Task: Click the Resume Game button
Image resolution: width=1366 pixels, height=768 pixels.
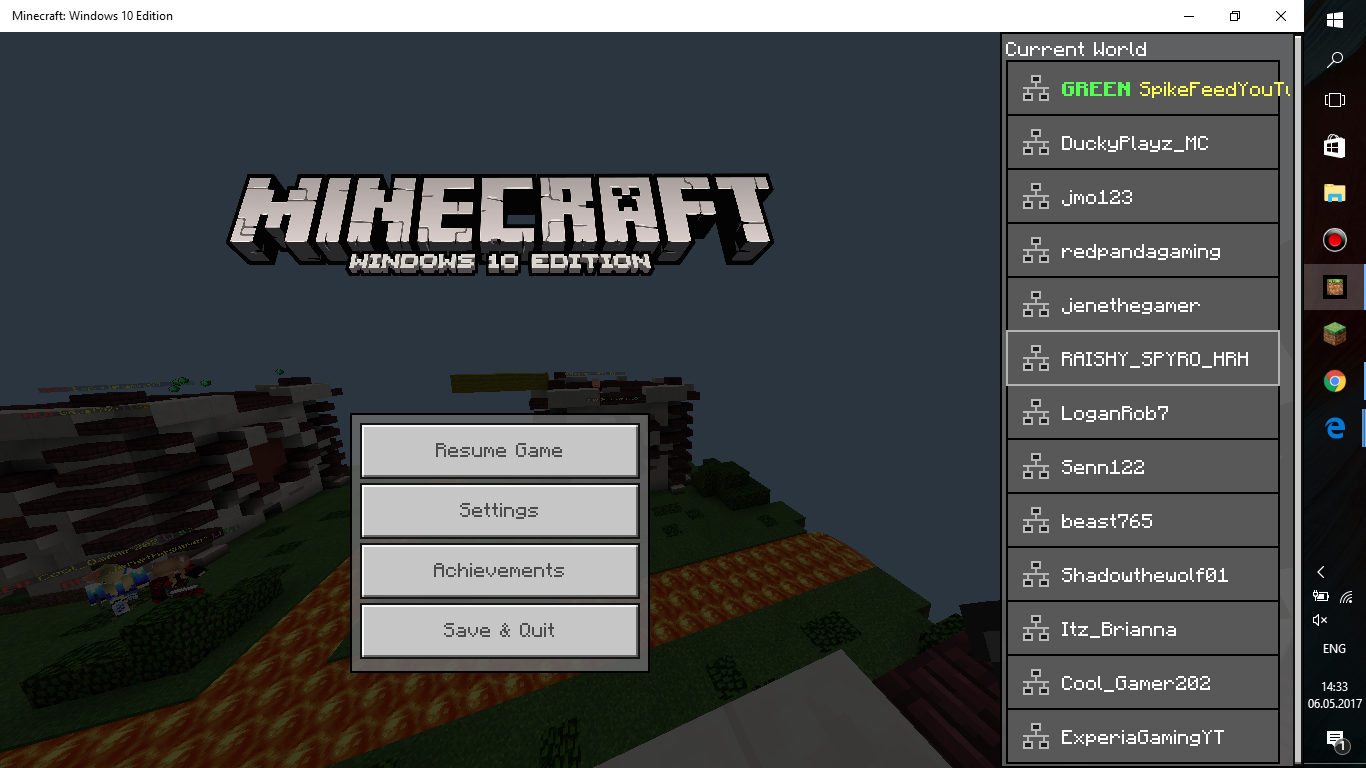Action: point(499,451)
